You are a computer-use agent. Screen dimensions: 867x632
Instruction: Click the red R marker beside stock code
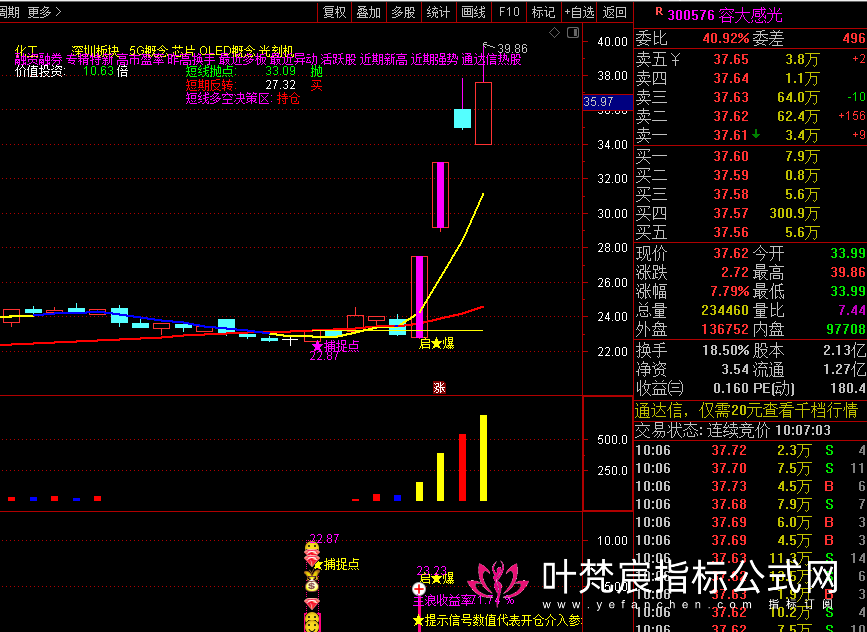click(659, 11)
